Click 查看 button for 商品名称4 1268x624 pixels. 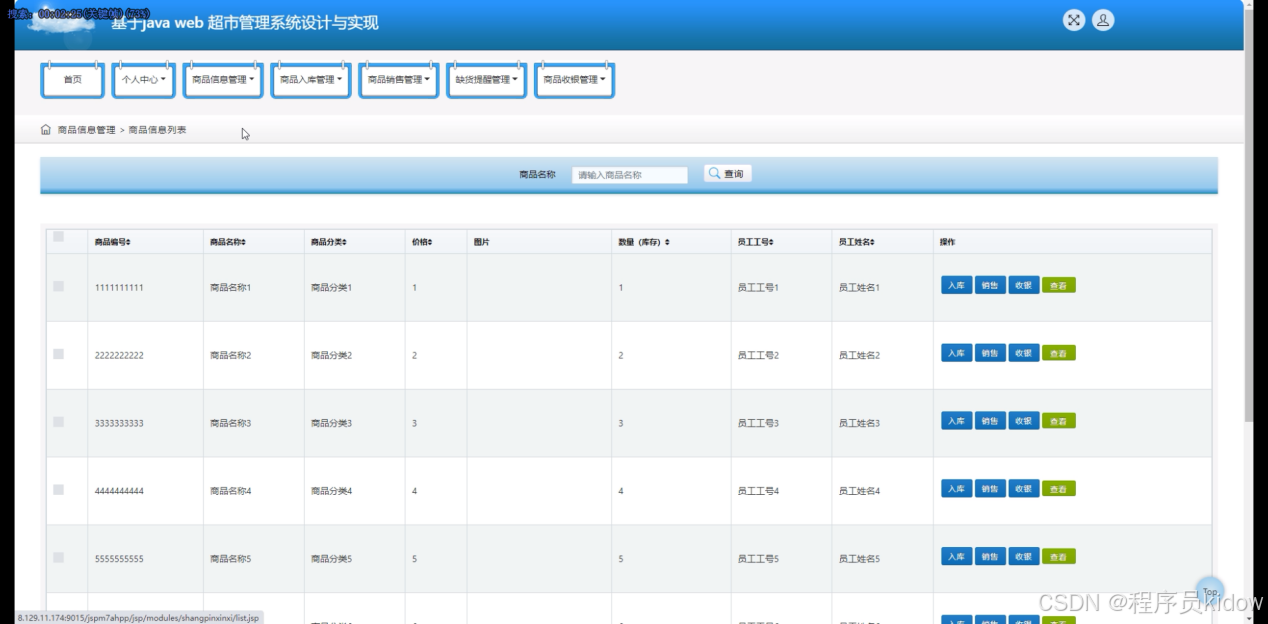tap(1059, 489)
